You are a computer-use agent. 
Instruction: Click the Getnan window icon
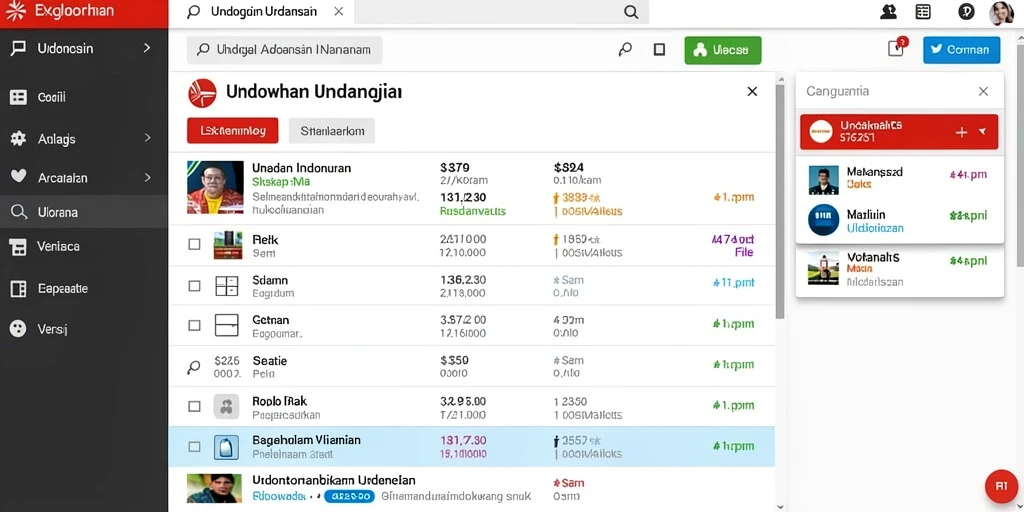pyautogui.click(x=227, y=325)
